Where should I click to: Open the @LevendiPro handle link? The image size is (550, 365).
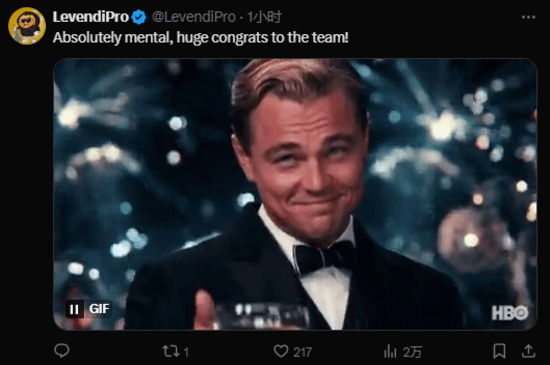click(x=194, y=17)
